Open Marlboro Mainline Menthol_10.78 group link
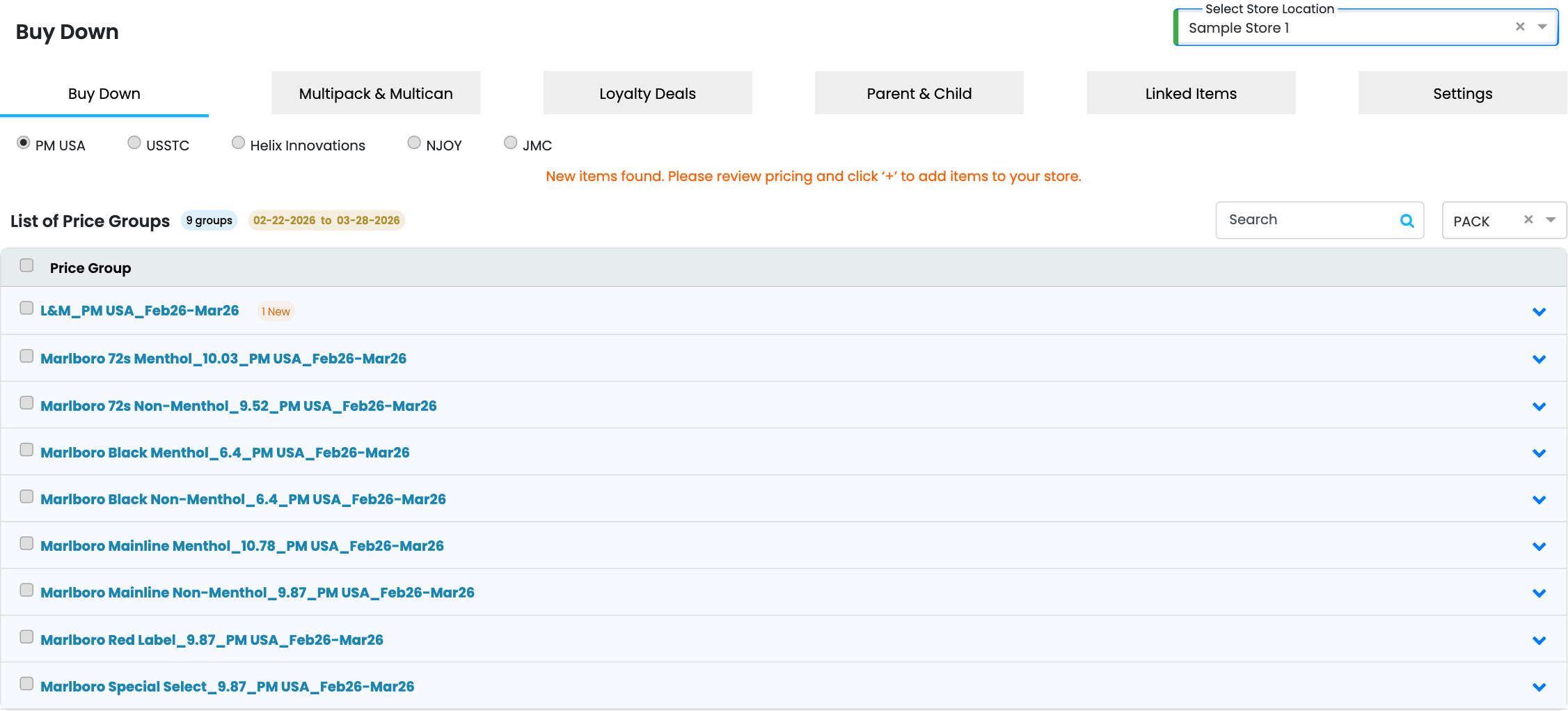This screenshot has width=1568, height=711. [x=242, y=546]
